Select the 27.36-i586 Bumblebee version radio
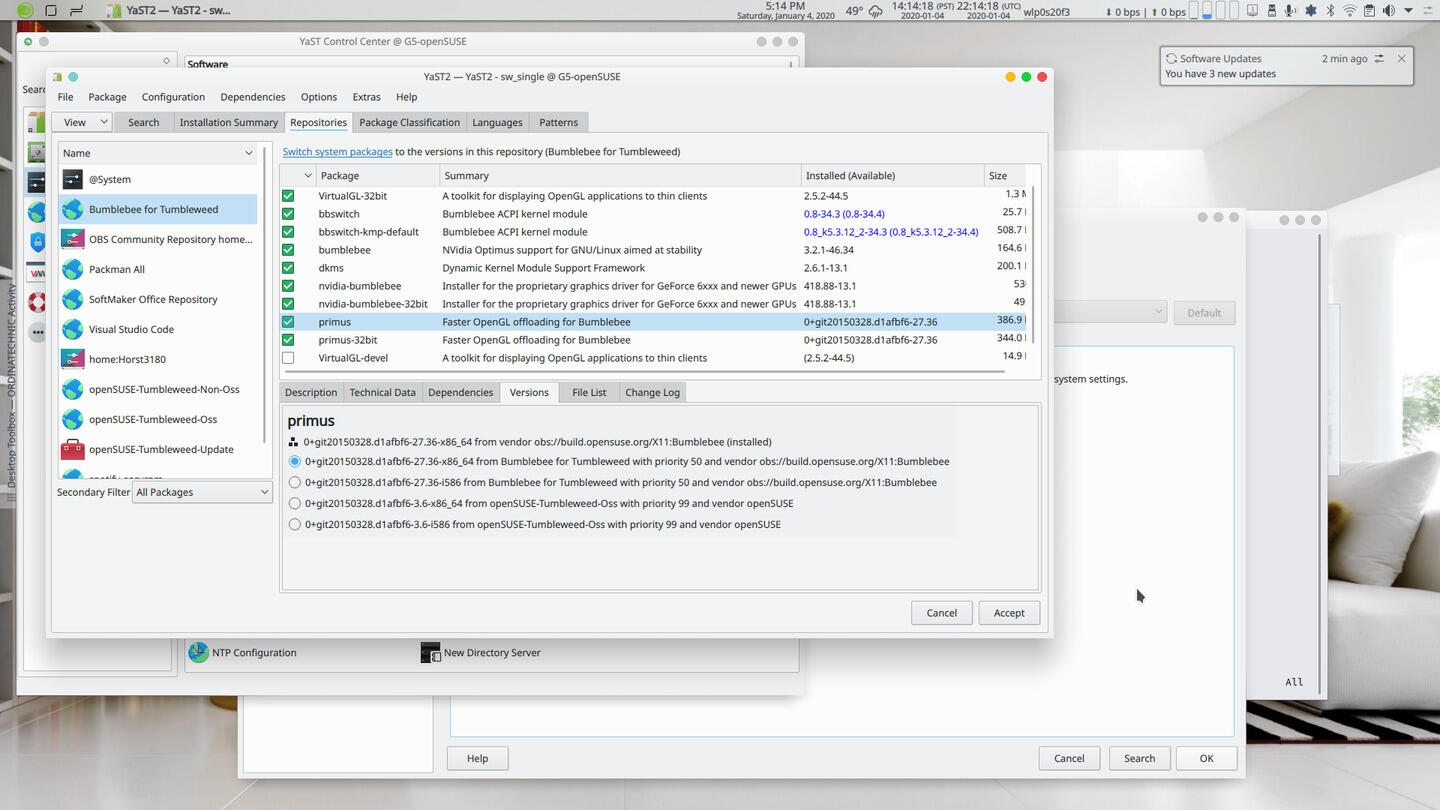The image size is (1440, 810). [x=295, y=482]
